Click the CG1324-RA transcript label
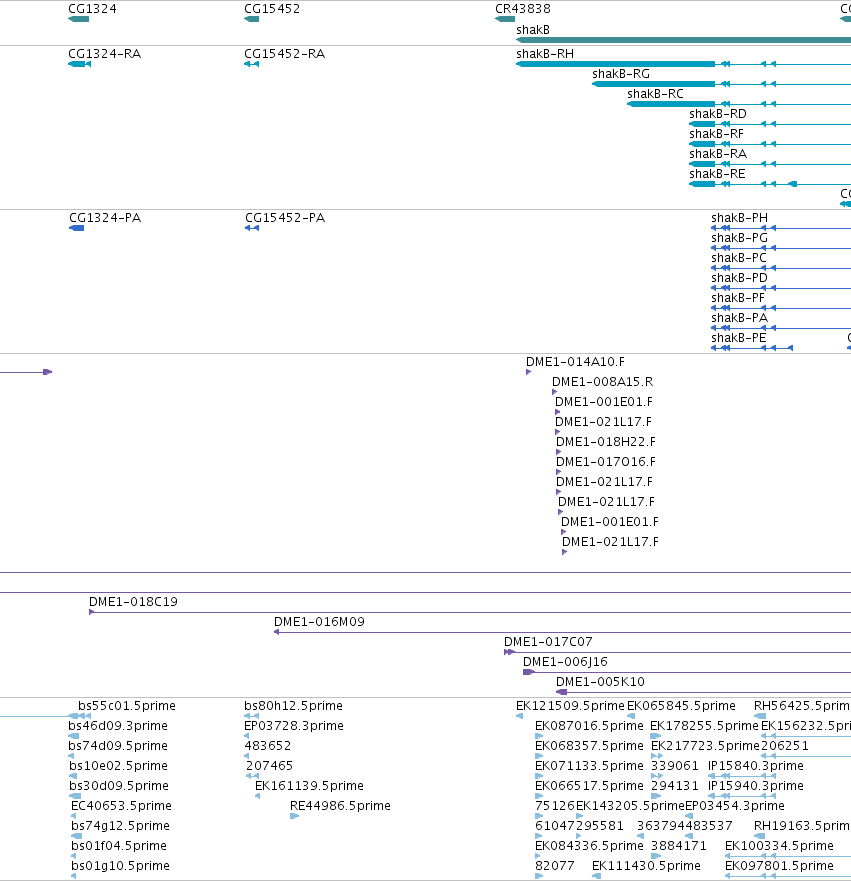The width and height of the screenshot is (851, 881). pos(104,54)
